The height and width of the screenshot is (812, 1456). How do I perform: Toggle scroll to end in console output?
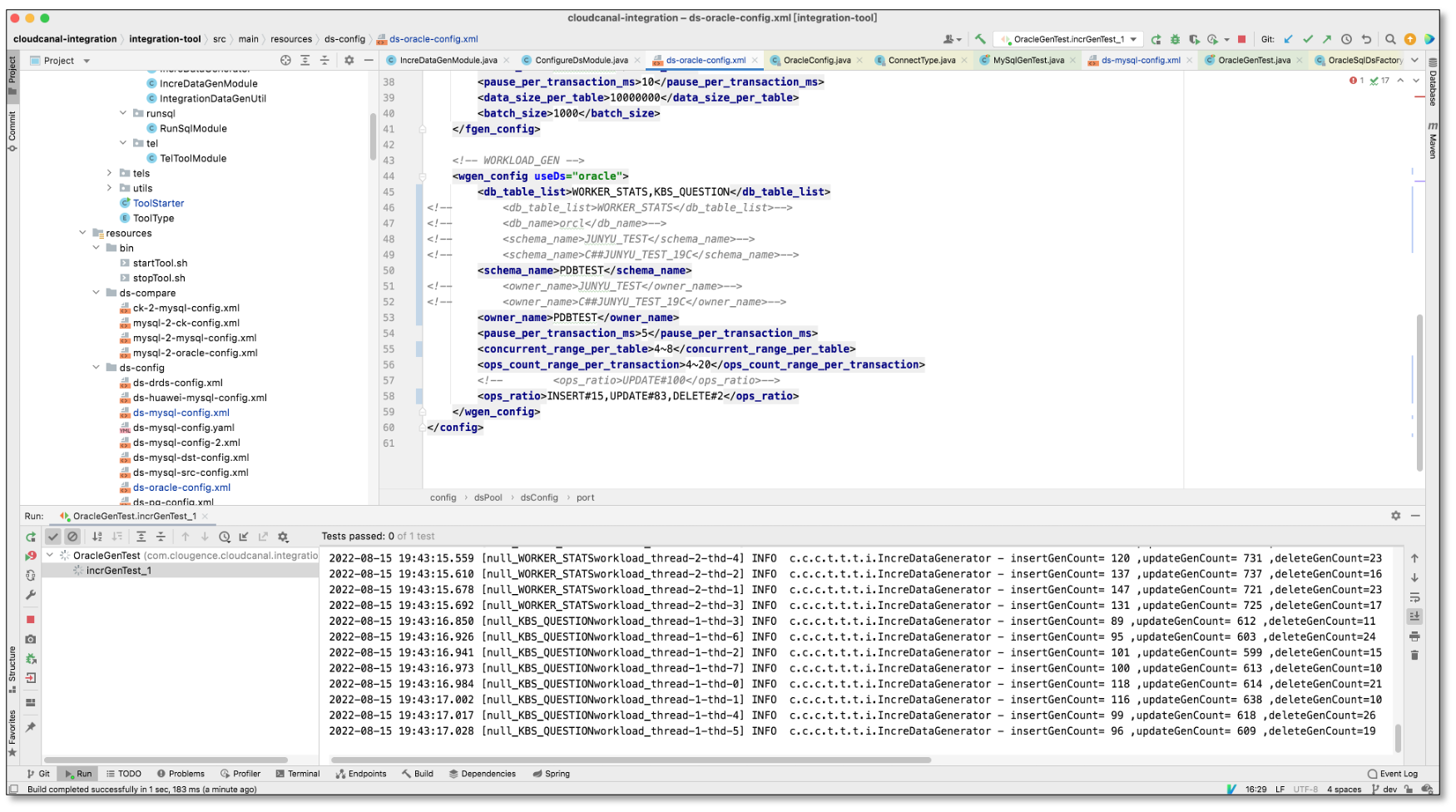1414,616
